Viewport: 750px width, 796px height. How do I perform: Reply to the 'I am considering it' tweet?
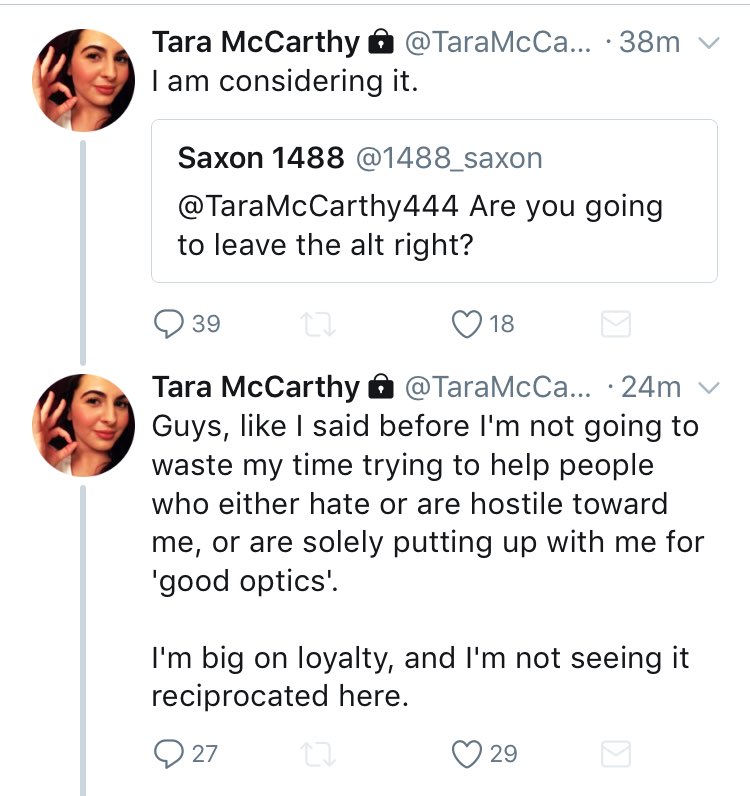click(167, 323)
